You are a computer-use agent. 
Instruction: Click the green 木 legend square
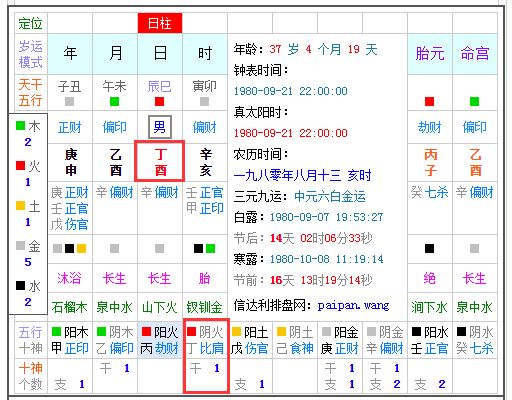20,126
